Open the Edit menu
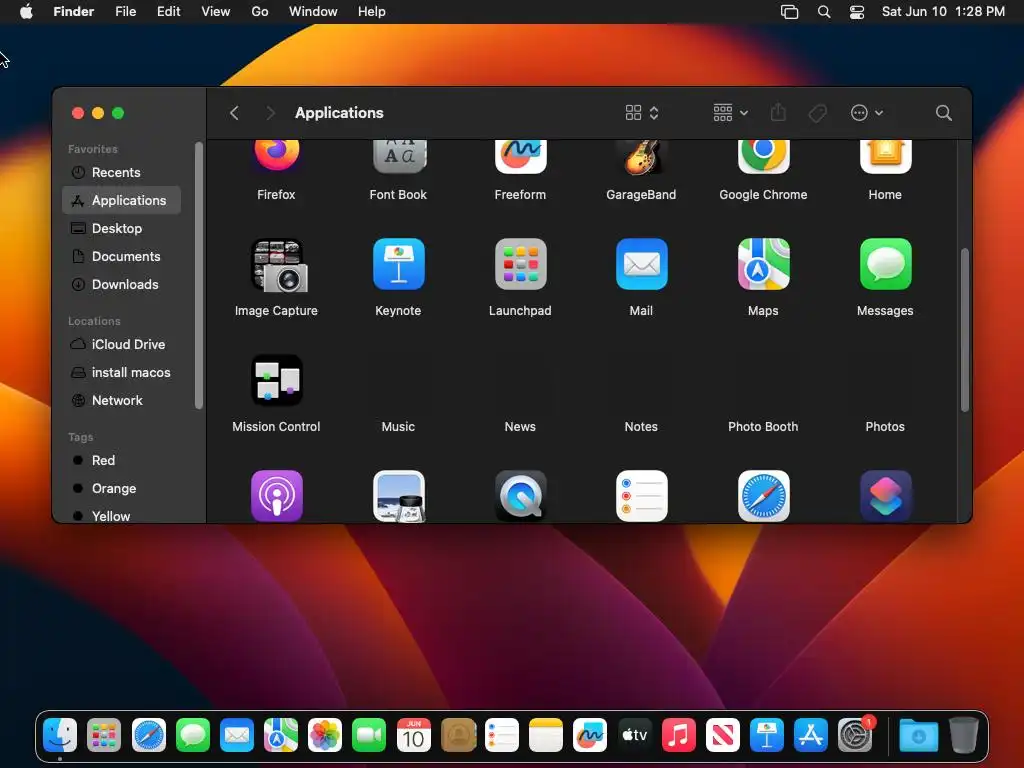1024x768 pixels. tap(168, 12)
